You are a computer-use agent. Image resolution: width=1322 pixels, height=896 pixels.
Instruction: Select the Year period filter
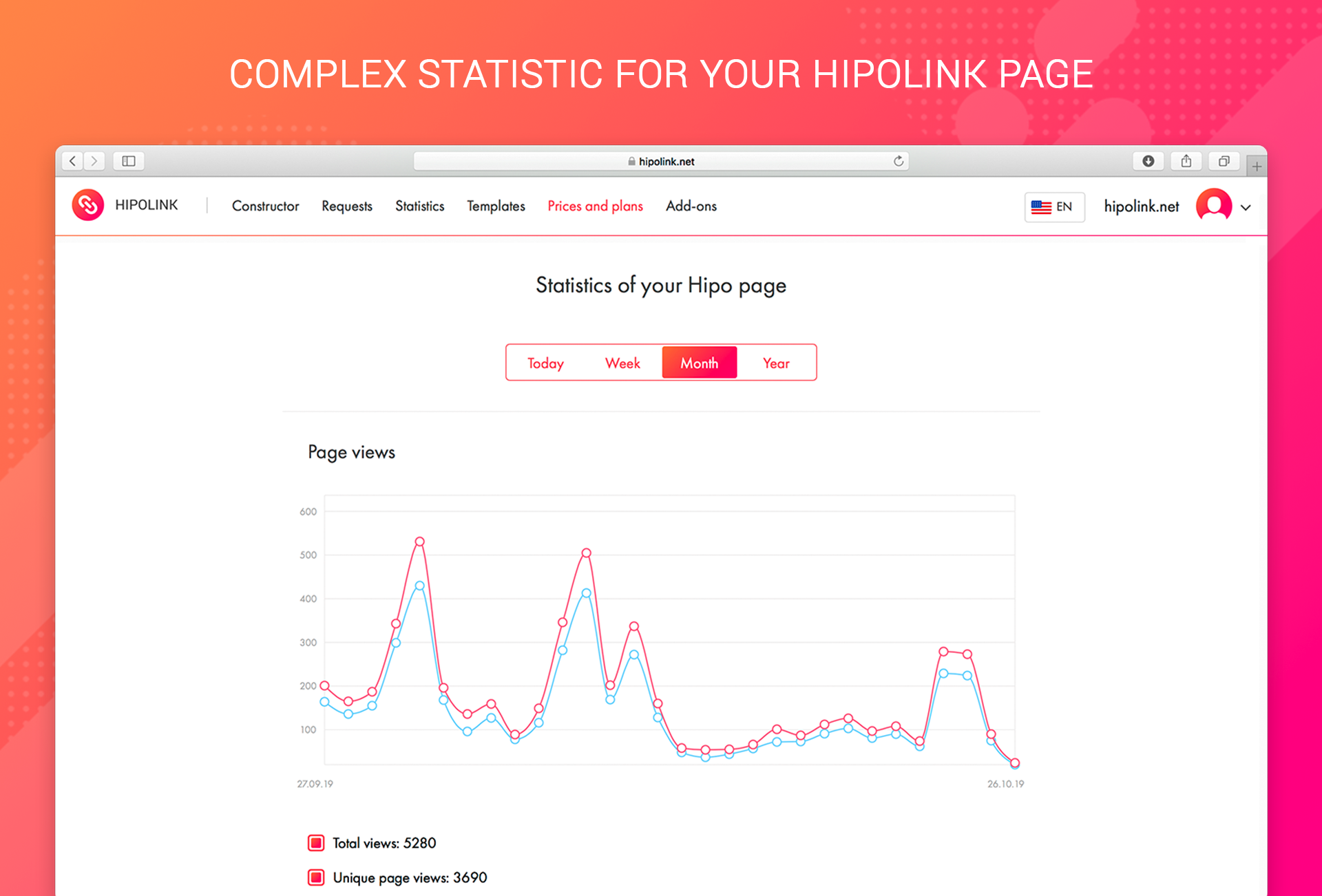776,363
